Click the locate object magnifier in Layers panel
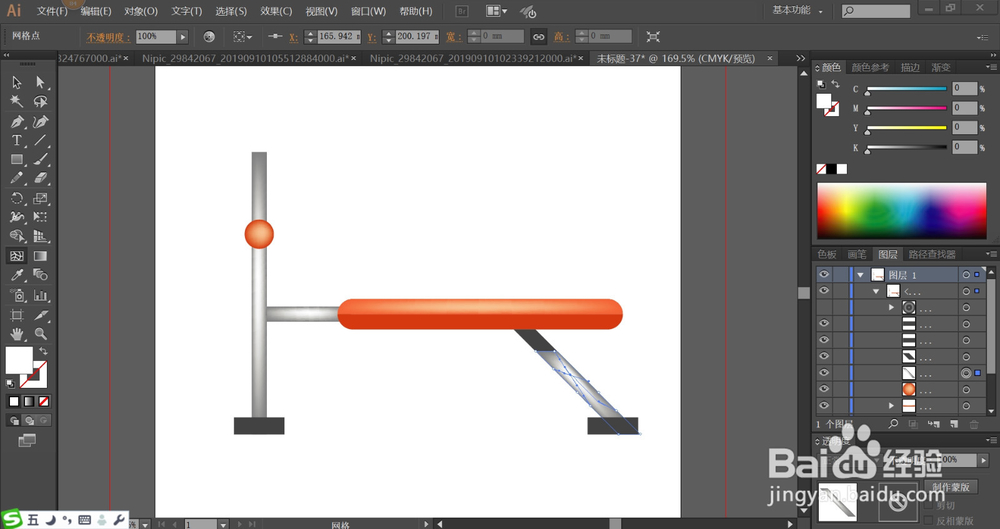Screen dimensions: 1000x529 (x=893, y=424)
